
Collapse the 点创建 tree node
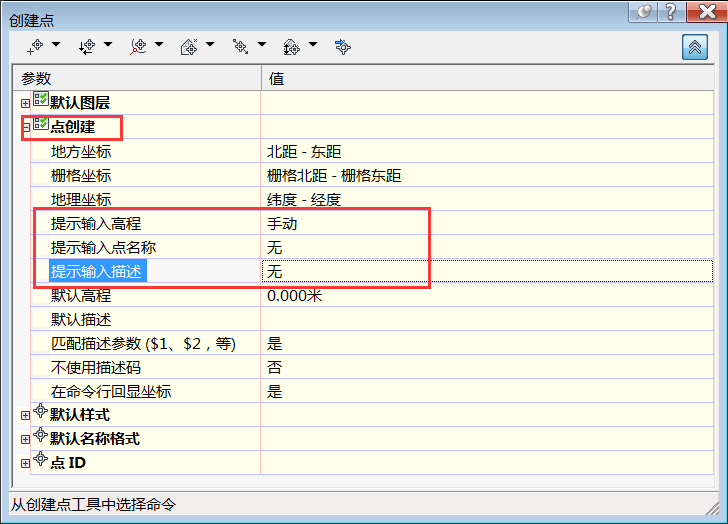point(26,127)
